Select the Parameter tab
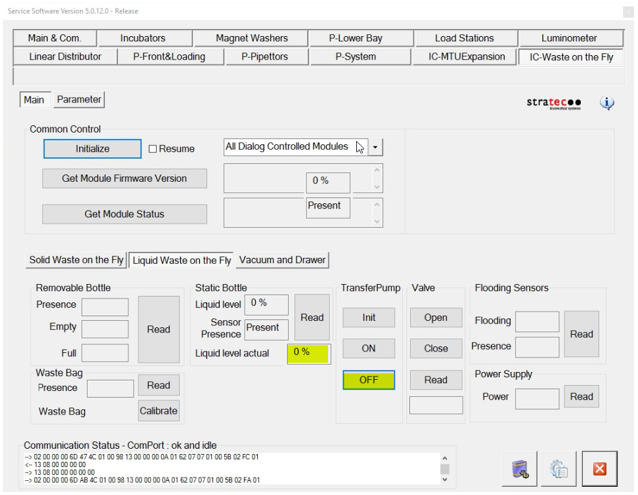Image resolution: width=638 pixels, height=495 pixels. pyautogui.click(x=78, y=100)
